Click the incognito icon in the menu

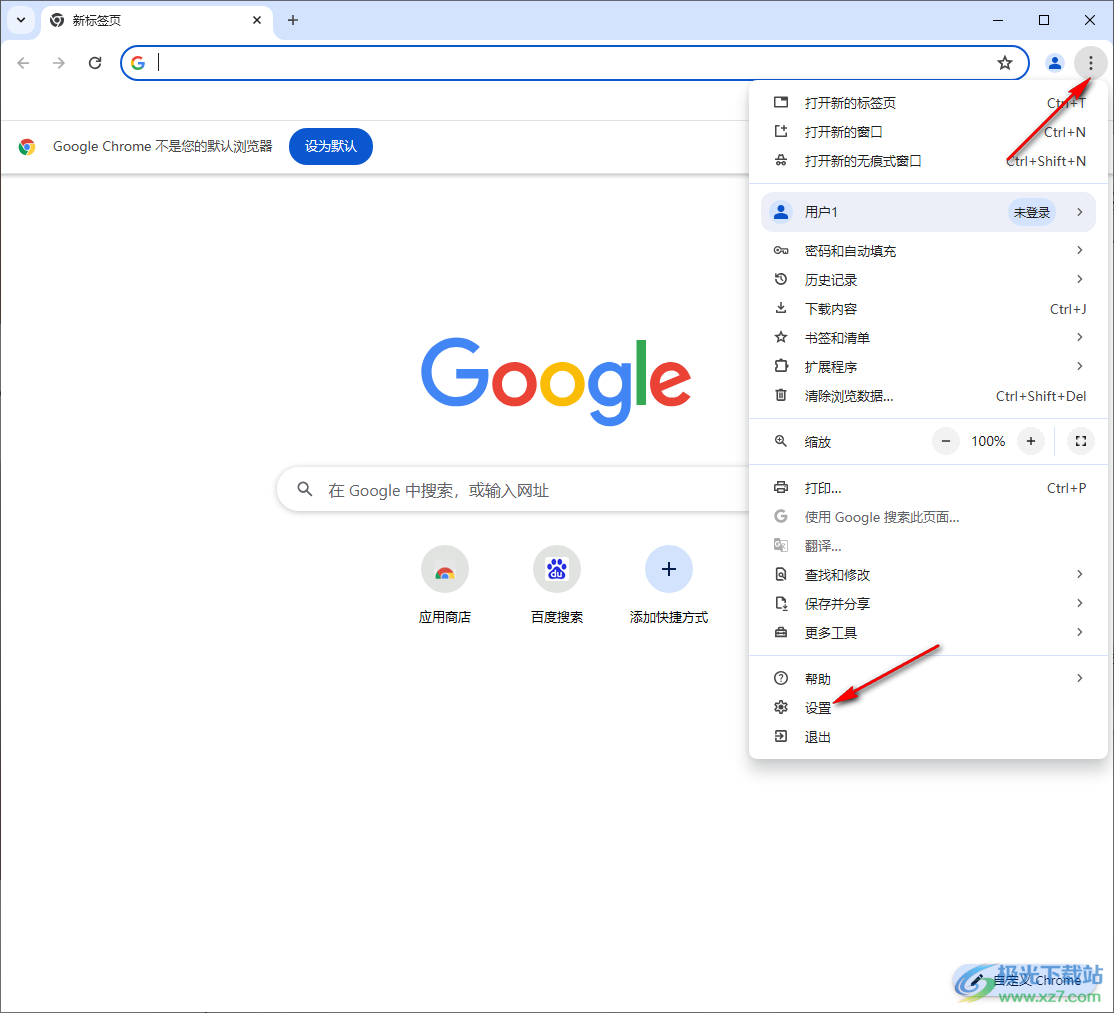[781, 161]
